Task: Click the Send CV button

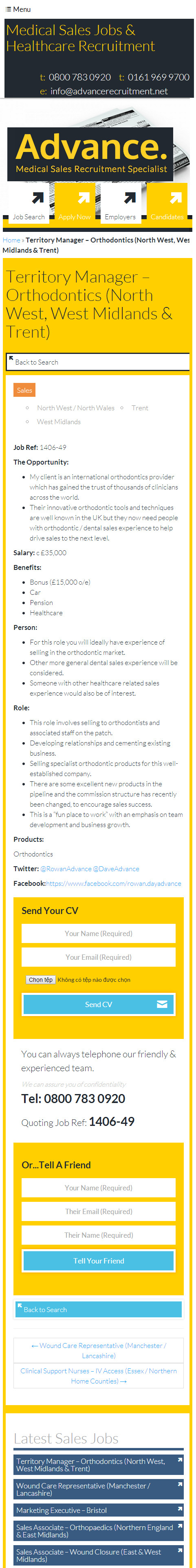Action: click(98, 1004)
